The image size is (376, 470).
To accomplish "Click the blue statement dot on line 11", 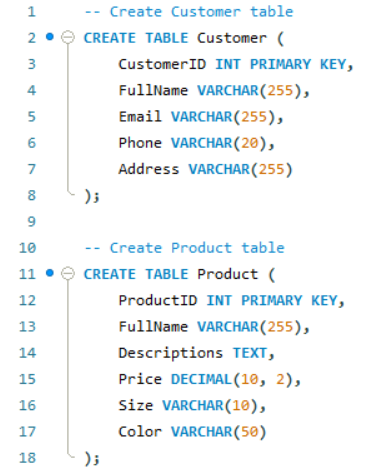I will click(x=50, y=273).
